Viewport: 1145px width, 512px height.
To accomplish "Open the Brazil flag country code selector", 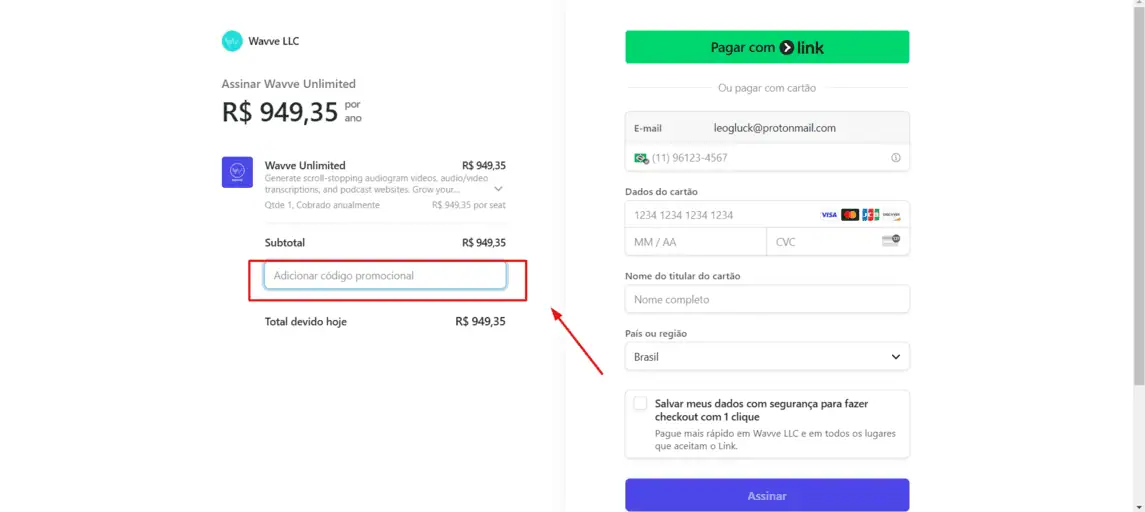I will 641,158.
